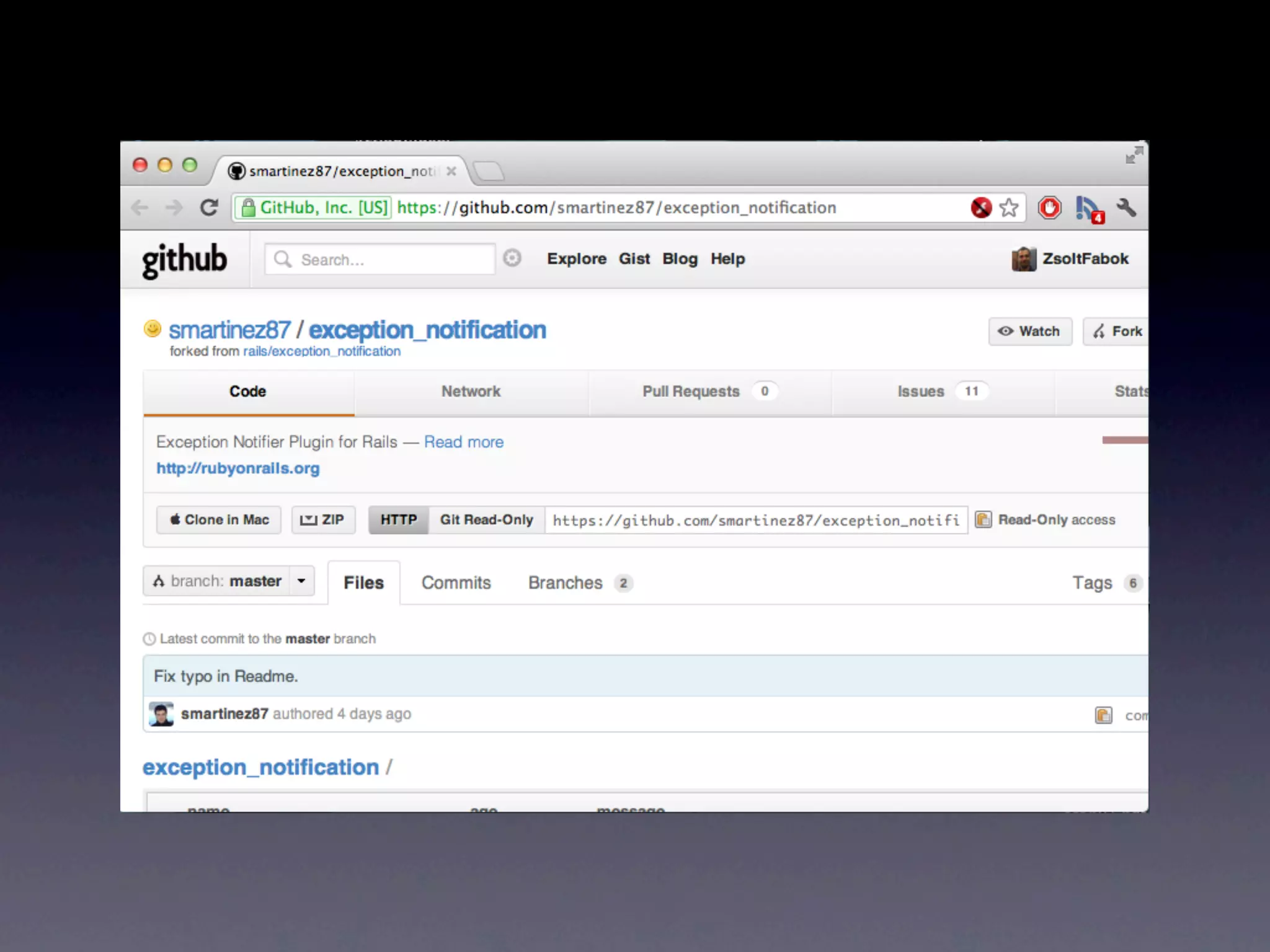The width and height of the screenshot is (1270, 952).
Task: Open the Chrome wrench menu icon
Action: coord(1127,208)
